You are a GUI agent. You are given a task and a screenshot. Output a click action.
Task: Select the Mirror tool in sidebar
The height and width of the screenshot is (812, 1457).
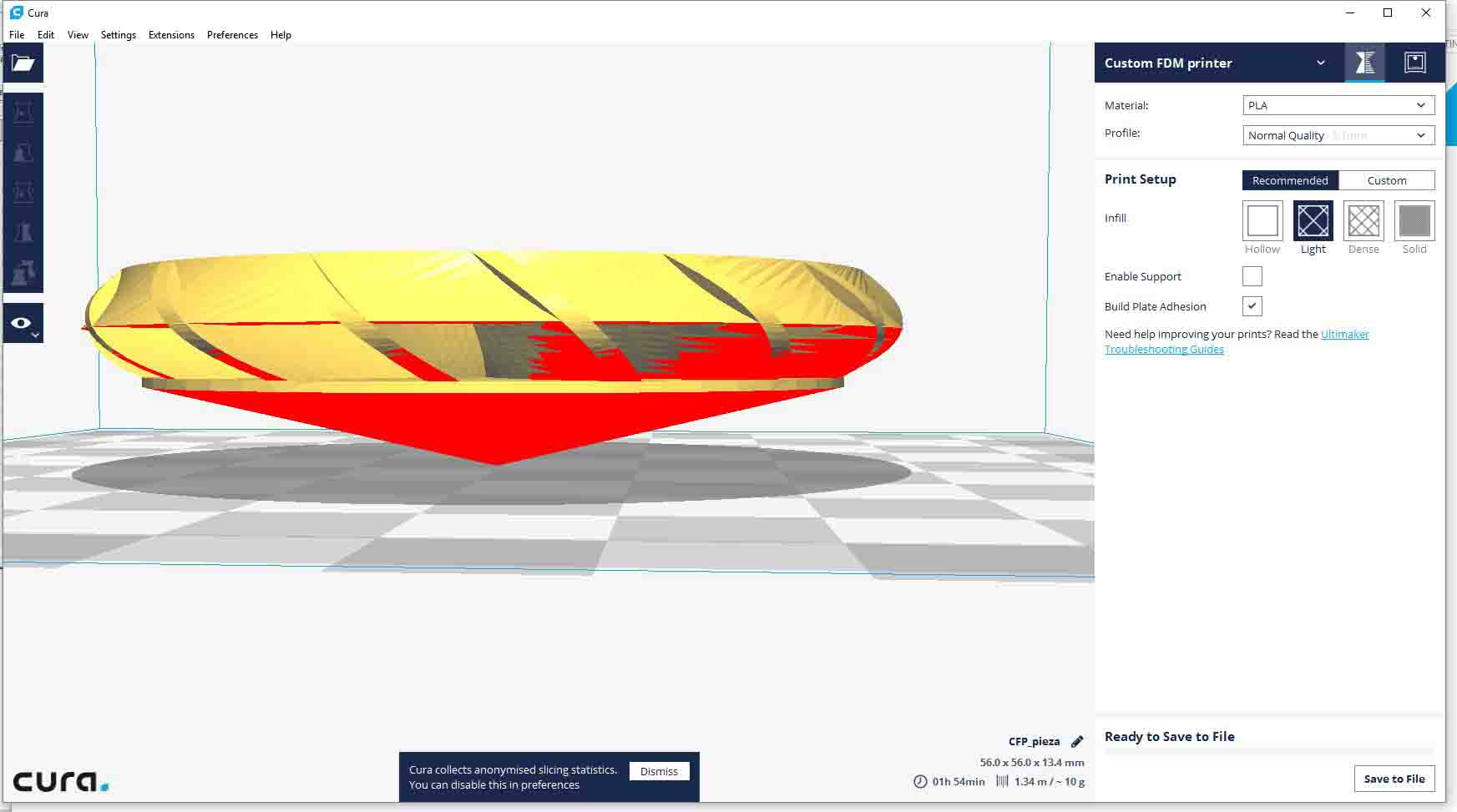23,232
